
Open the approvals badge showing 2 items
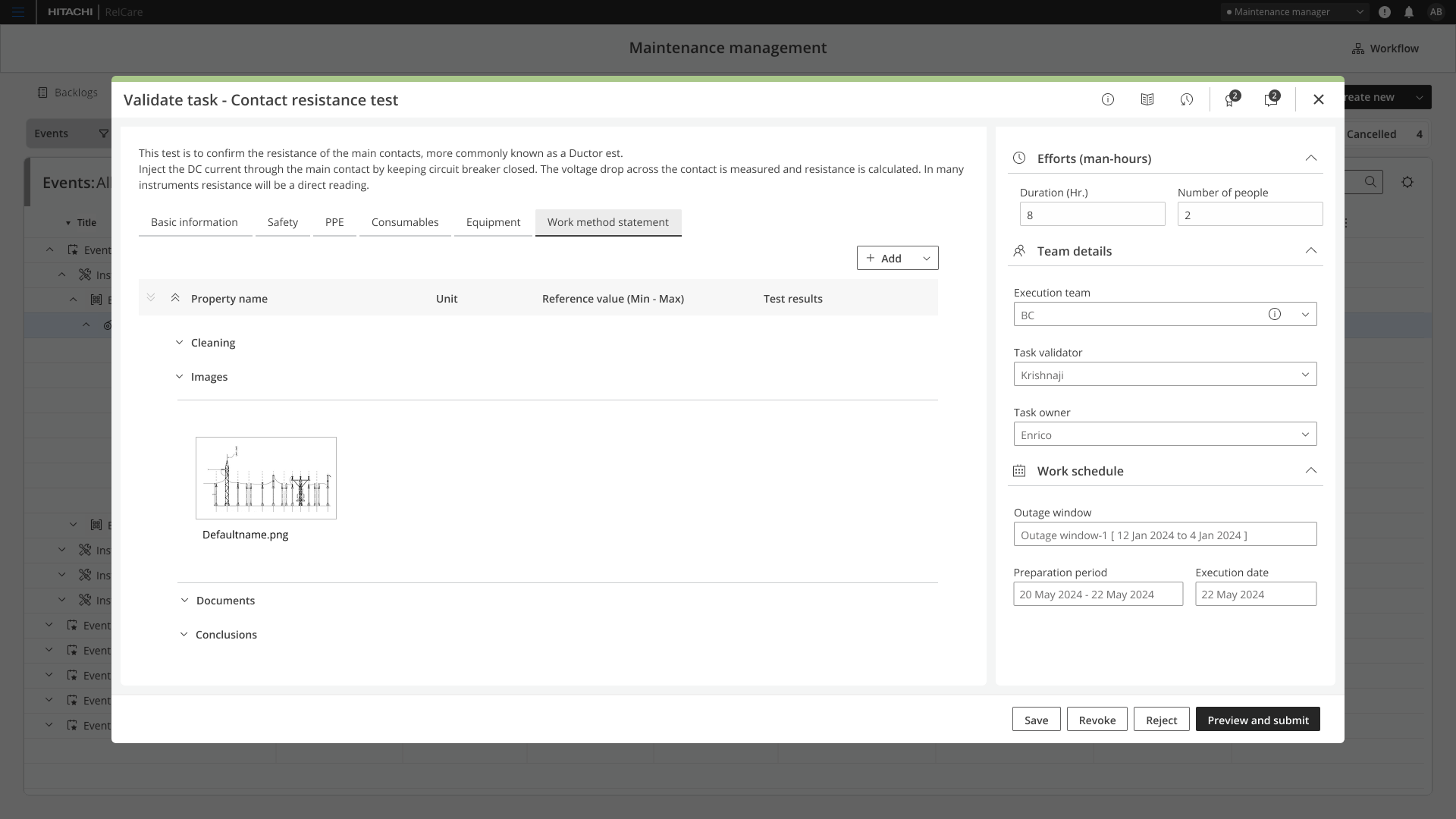(1230, 99)
